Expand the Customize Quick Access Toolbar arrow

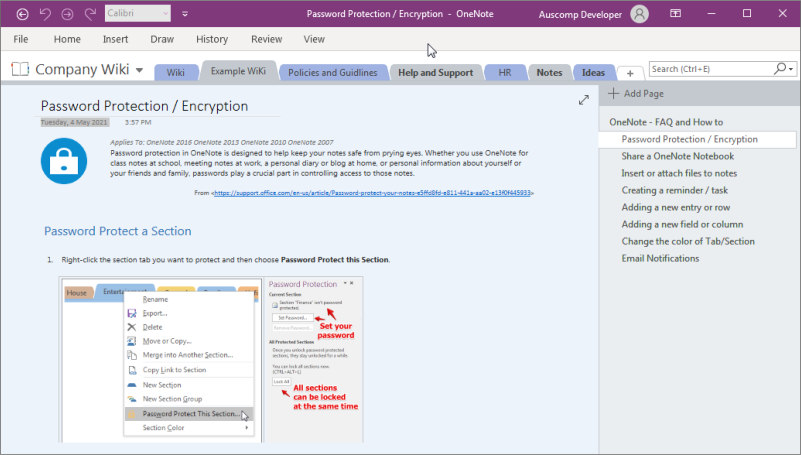(185, 14)
